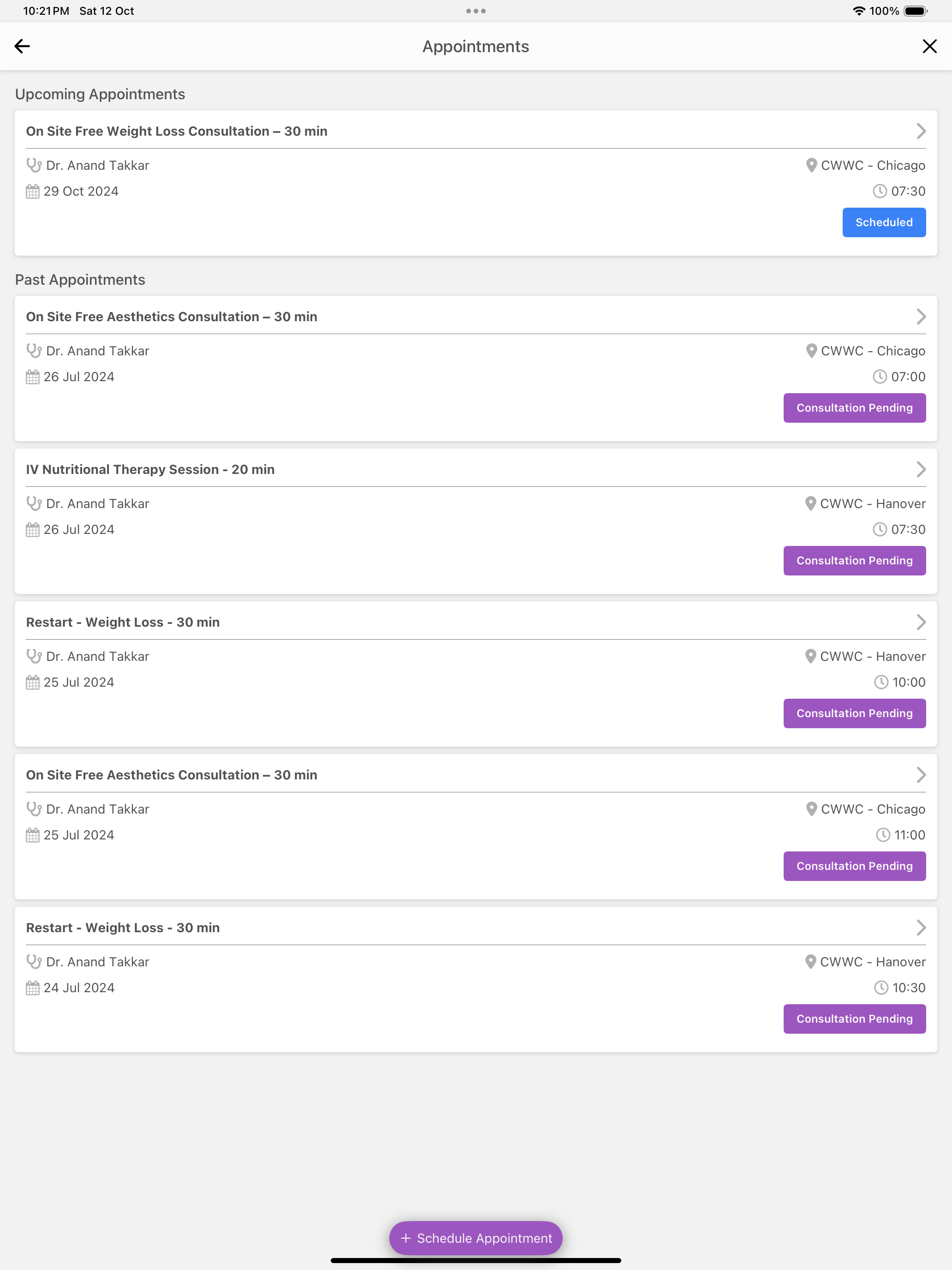
Task: Tap stethoscope icon on Weight Loss Consultation
Action: click(34, 165)
